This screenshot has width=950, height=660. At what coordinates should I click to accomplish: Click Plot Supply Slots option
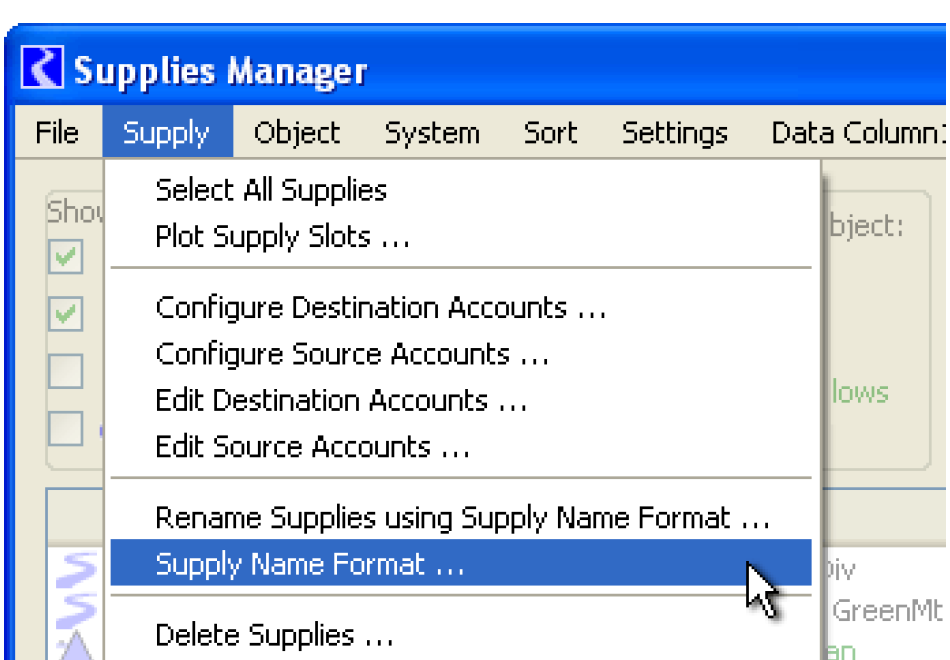[x=282, y=237]
